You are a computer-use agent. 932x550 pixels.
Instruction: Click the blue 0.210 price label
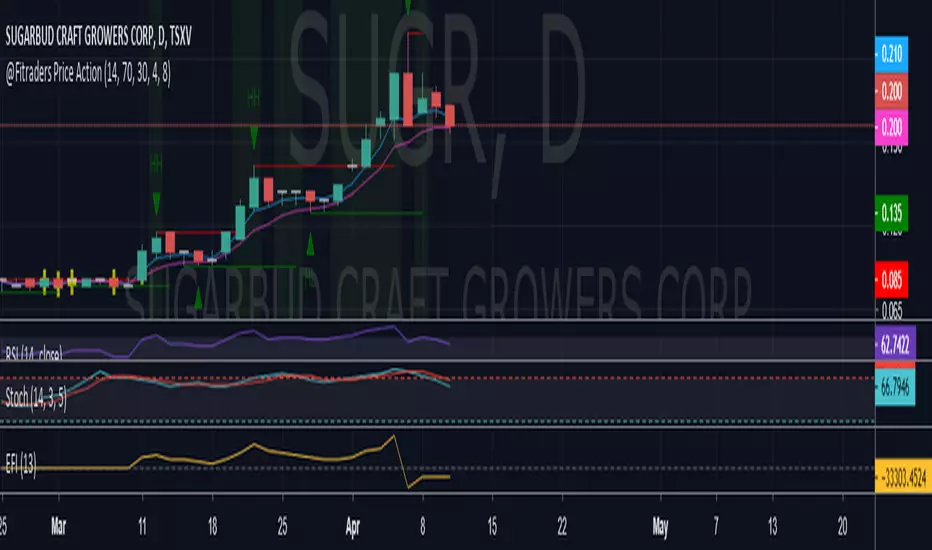891,54
